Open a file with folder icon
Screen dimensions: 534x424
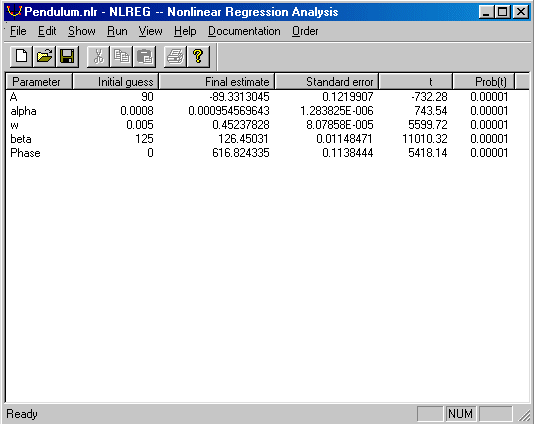coord(44,56)
